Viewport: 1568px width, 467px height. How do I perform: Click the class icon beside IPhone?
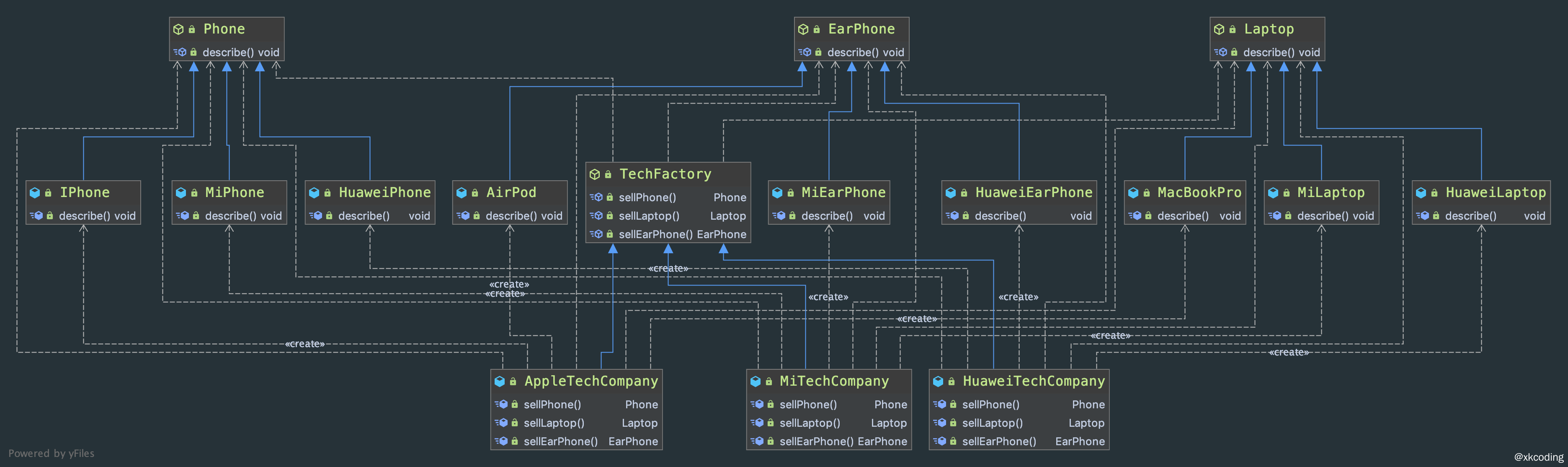pos(35,193)
